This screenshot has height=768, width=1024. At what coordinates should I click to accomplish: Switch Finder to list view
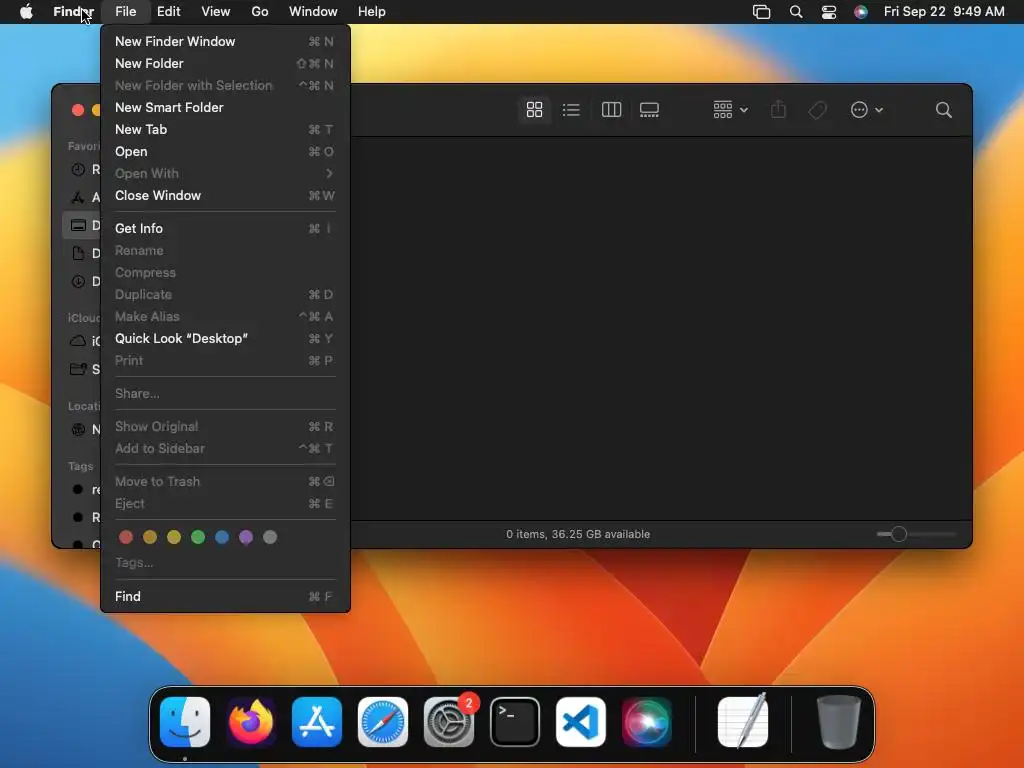coord(571,110)
